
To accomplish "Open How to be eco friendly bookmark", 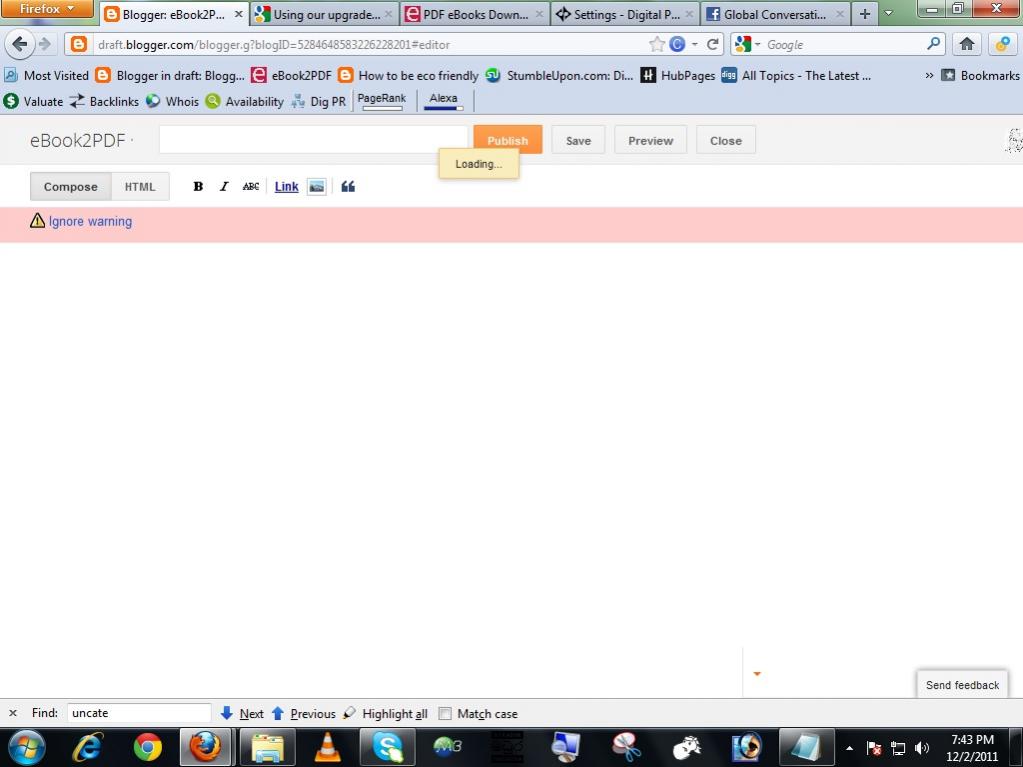I will pos(408,76).
